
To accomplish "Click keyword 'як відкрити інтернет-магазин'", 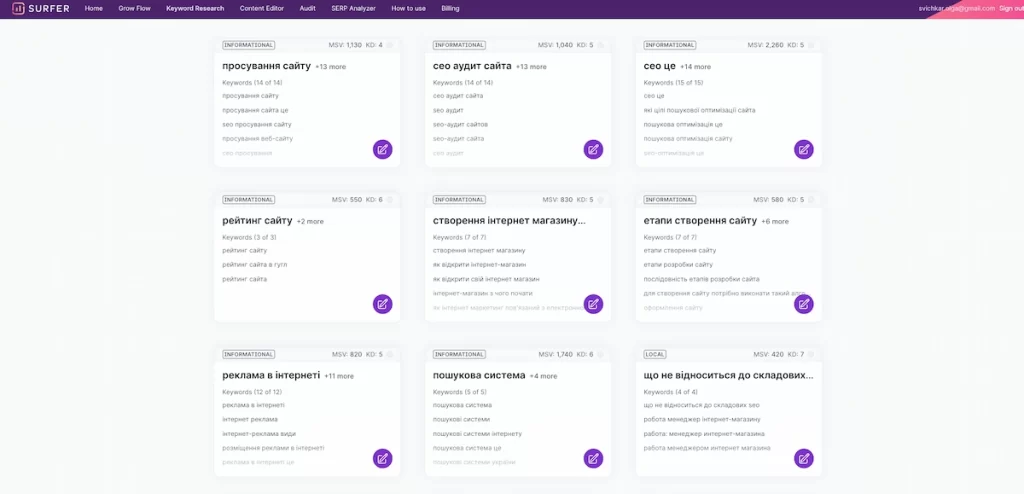I will click(x=479, y=265).
